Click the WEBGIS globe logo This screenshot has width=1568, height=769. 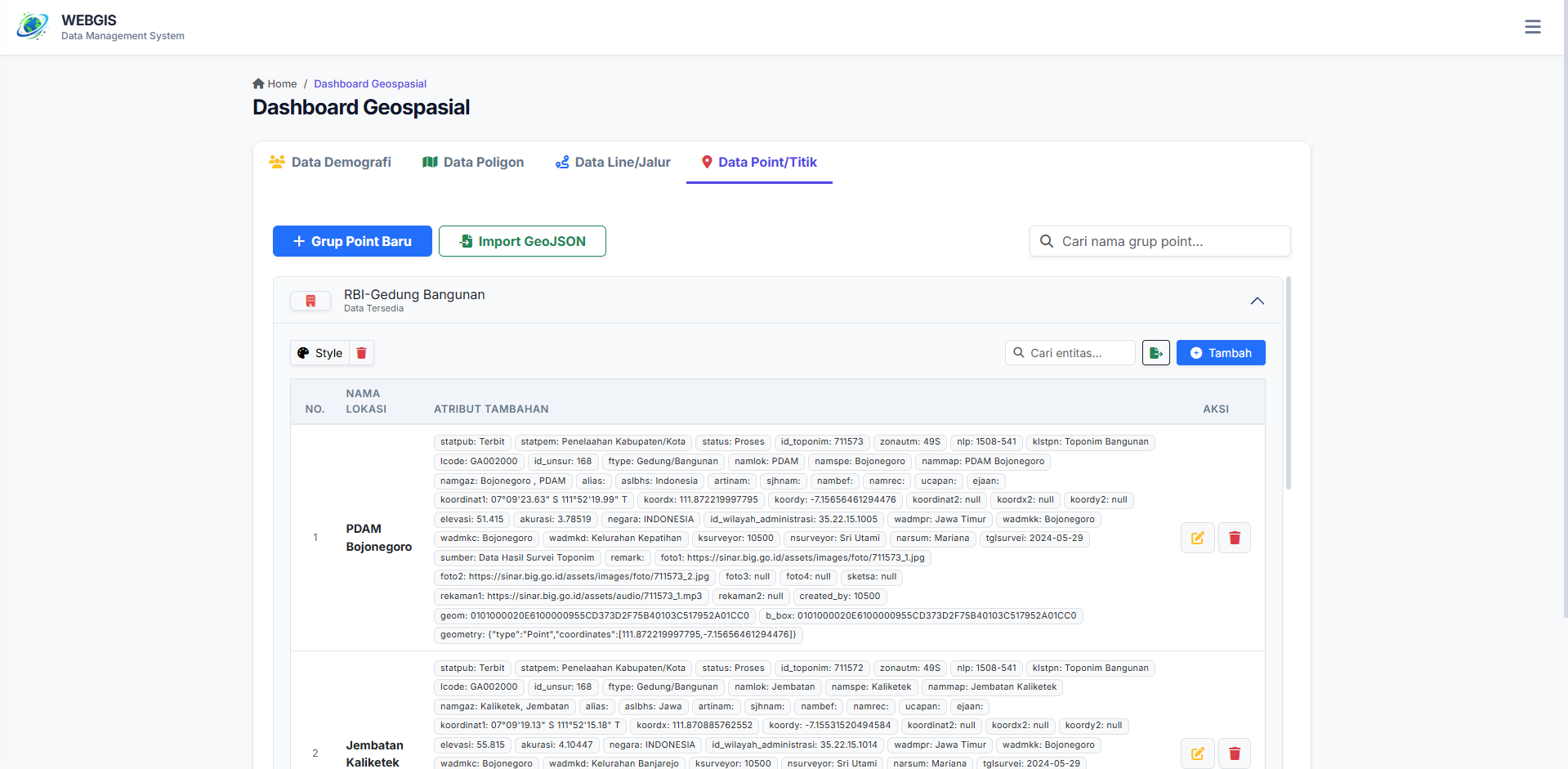pyautogui.click(x=33, y=27)
